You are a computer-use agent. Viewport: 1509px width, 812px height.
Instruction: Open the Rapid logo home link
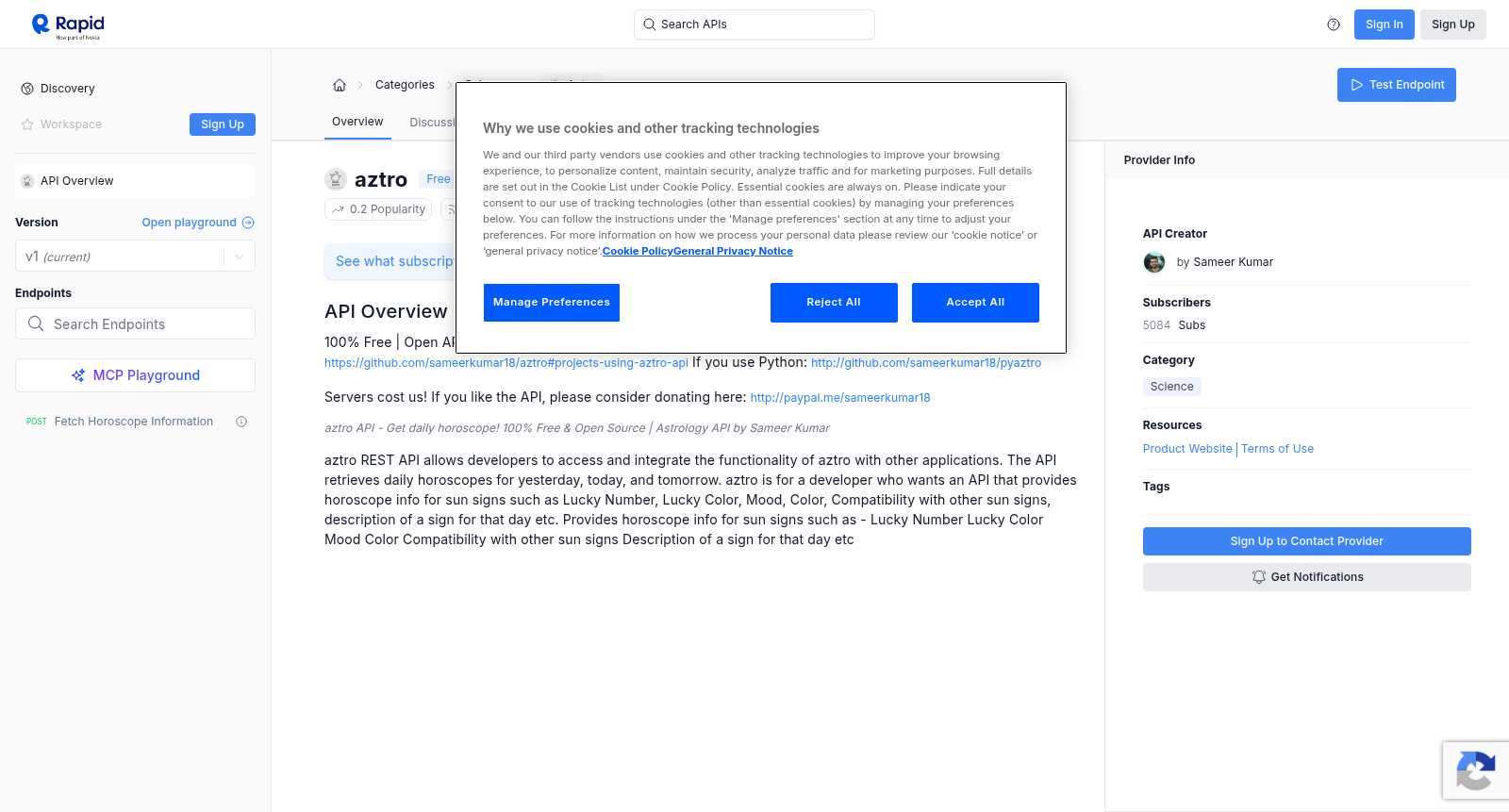click(x=68, y=25)
